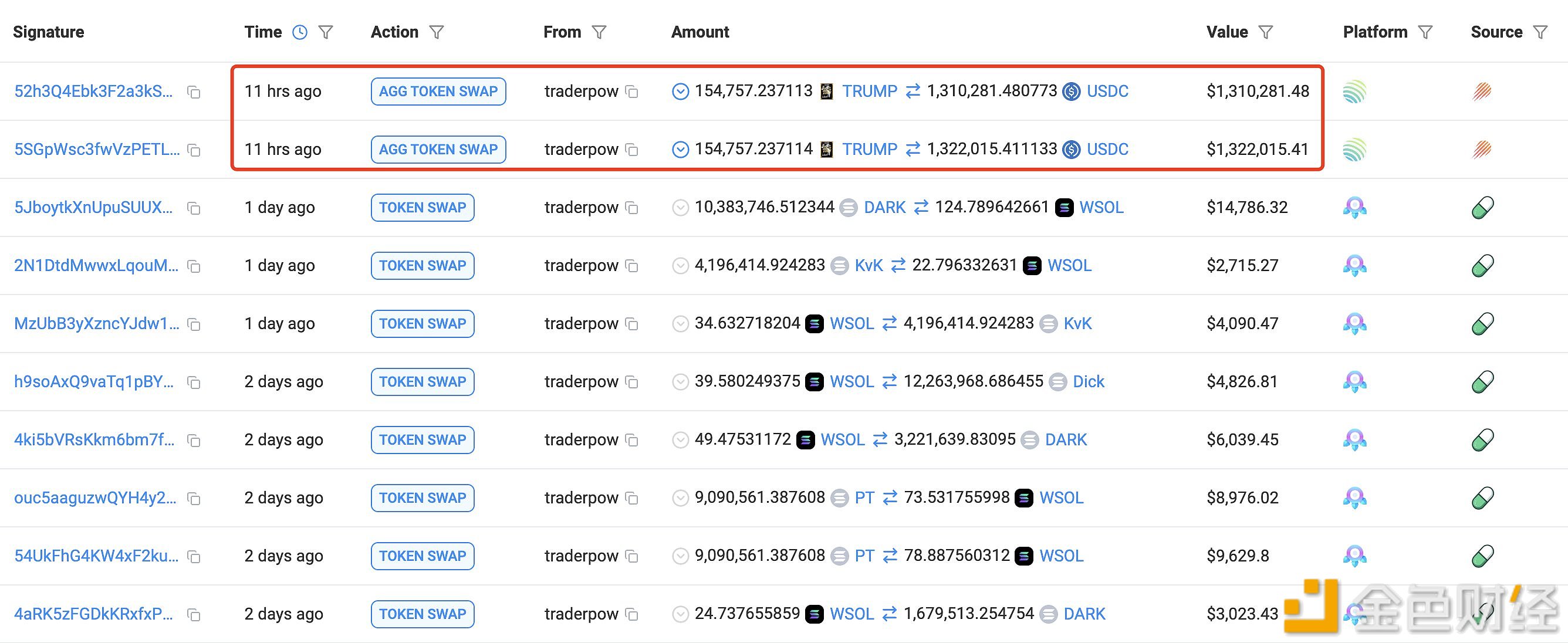Open the Time column filter
The width and height of the screenshot is (1568, 643).
326,32
